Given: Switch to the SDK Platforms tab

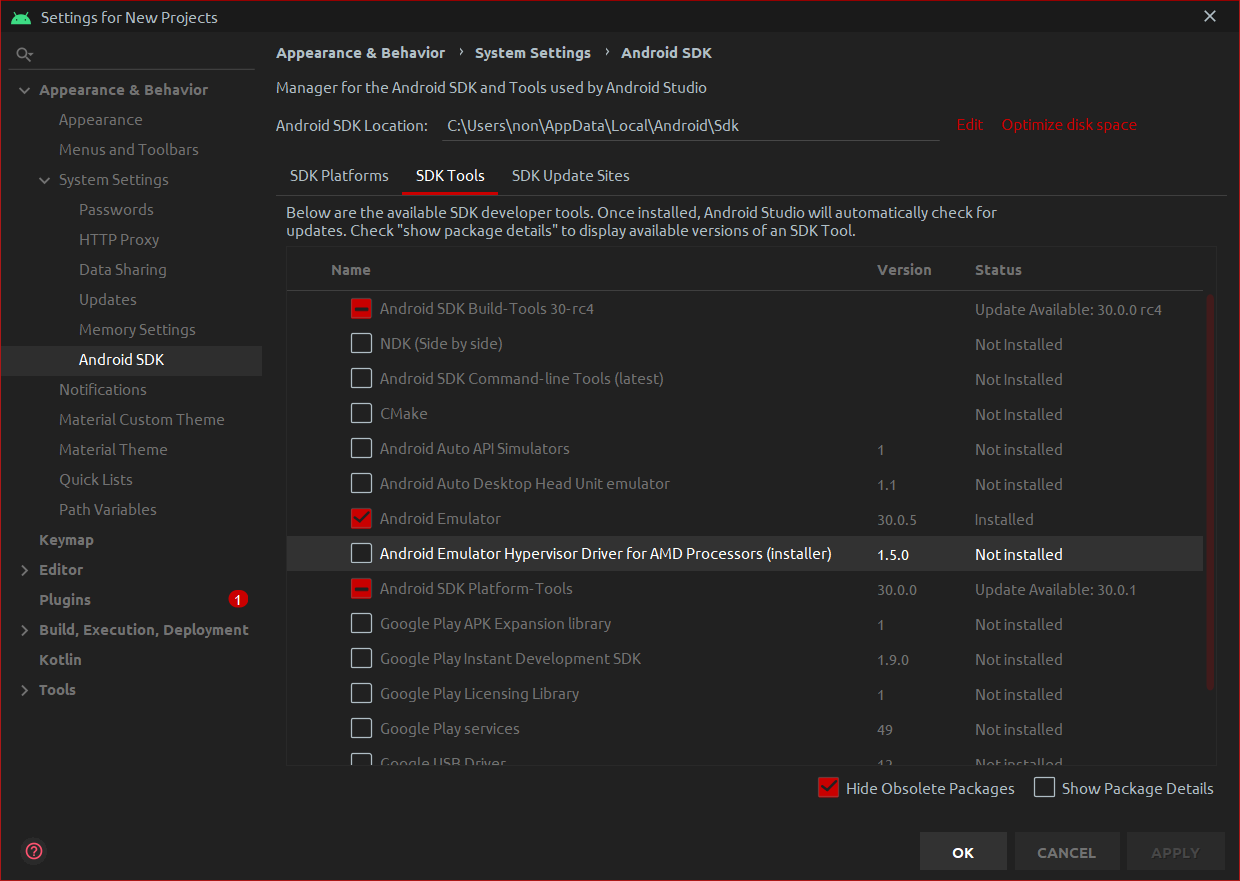Looking at the screenshot, I should pos(339,176).
